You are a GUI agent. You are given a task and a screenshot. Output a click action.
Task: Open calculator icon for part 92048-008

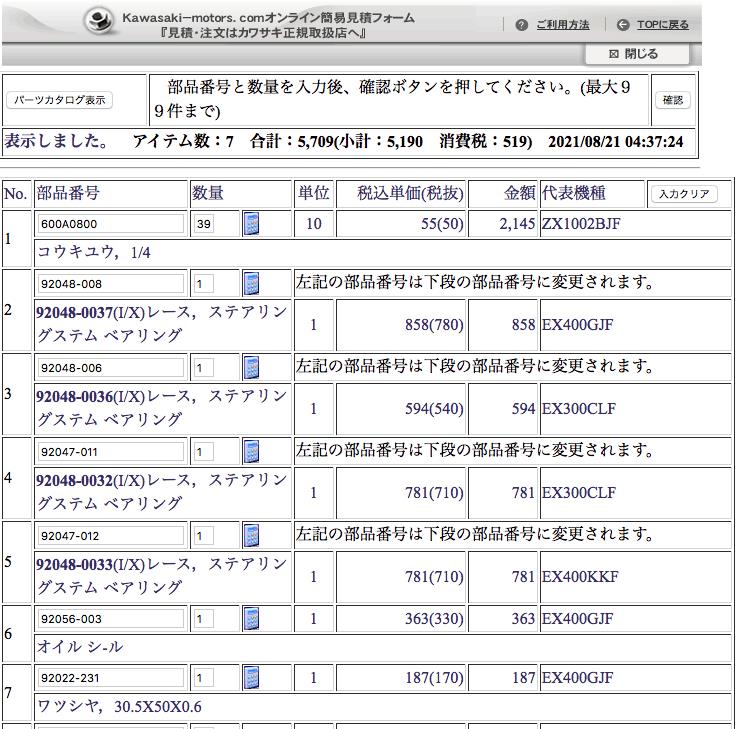251,283
